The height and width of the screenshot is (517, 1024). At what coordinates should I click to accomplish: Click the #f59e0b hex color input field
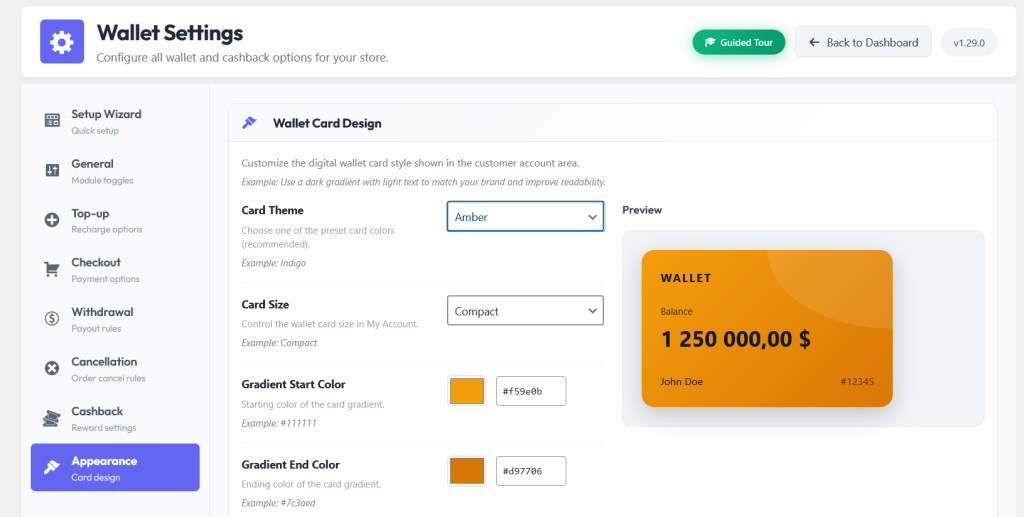tap(531, 391)
